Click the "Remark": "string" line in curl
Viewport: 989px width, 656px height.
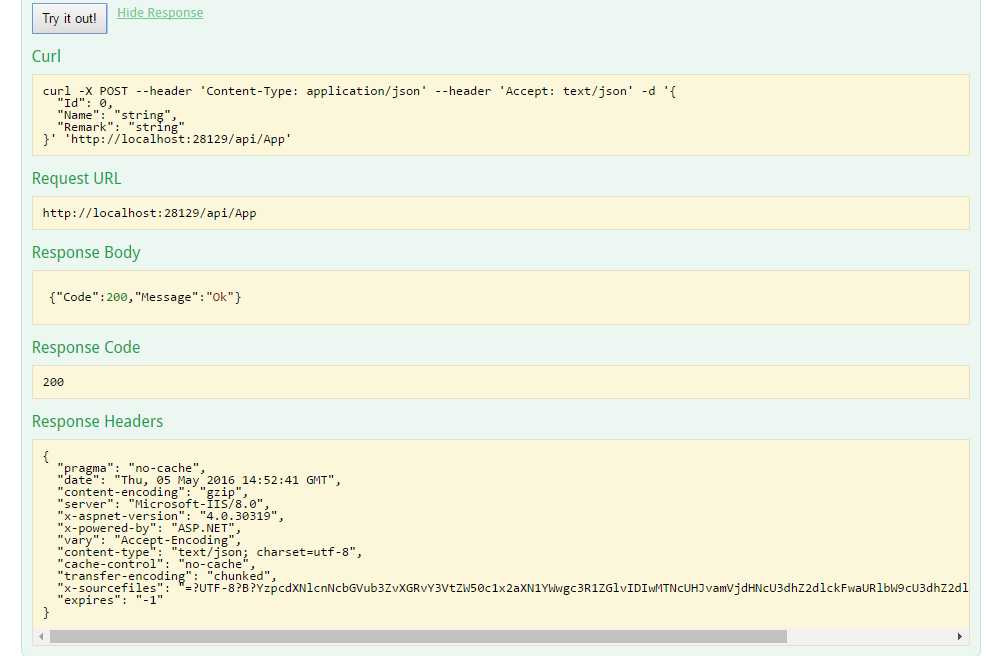coord(120,127)
